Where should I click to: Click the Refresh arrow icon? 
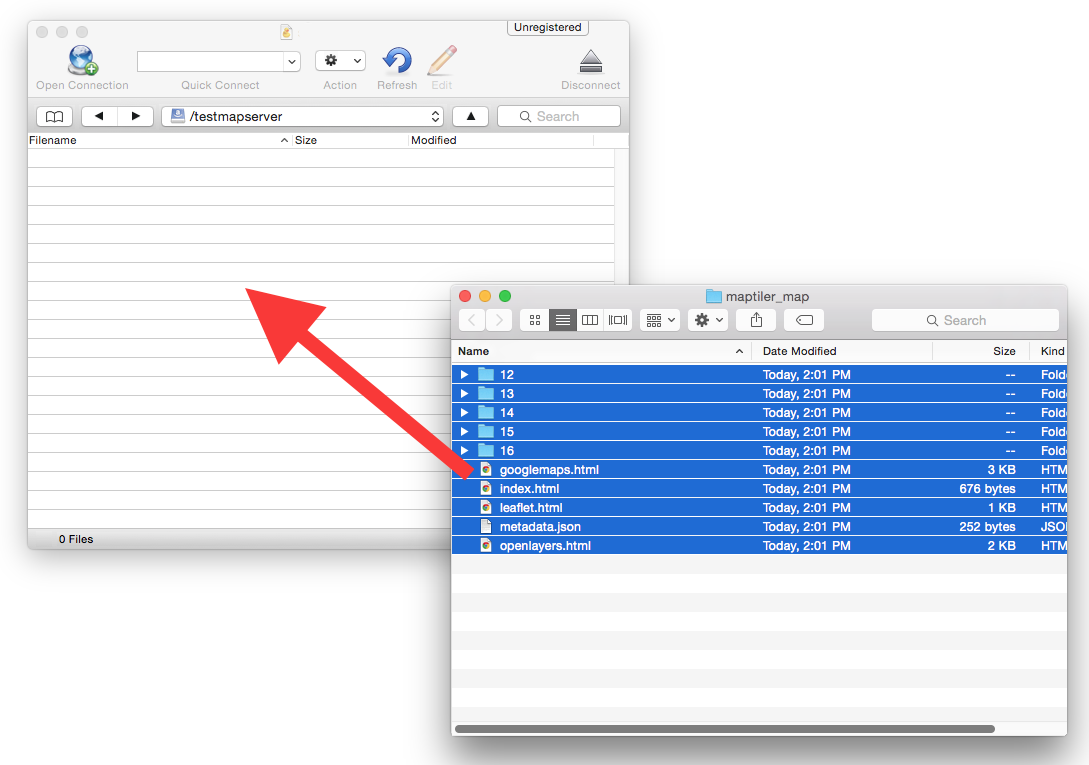pyautogui.click(x=397, y=61)
